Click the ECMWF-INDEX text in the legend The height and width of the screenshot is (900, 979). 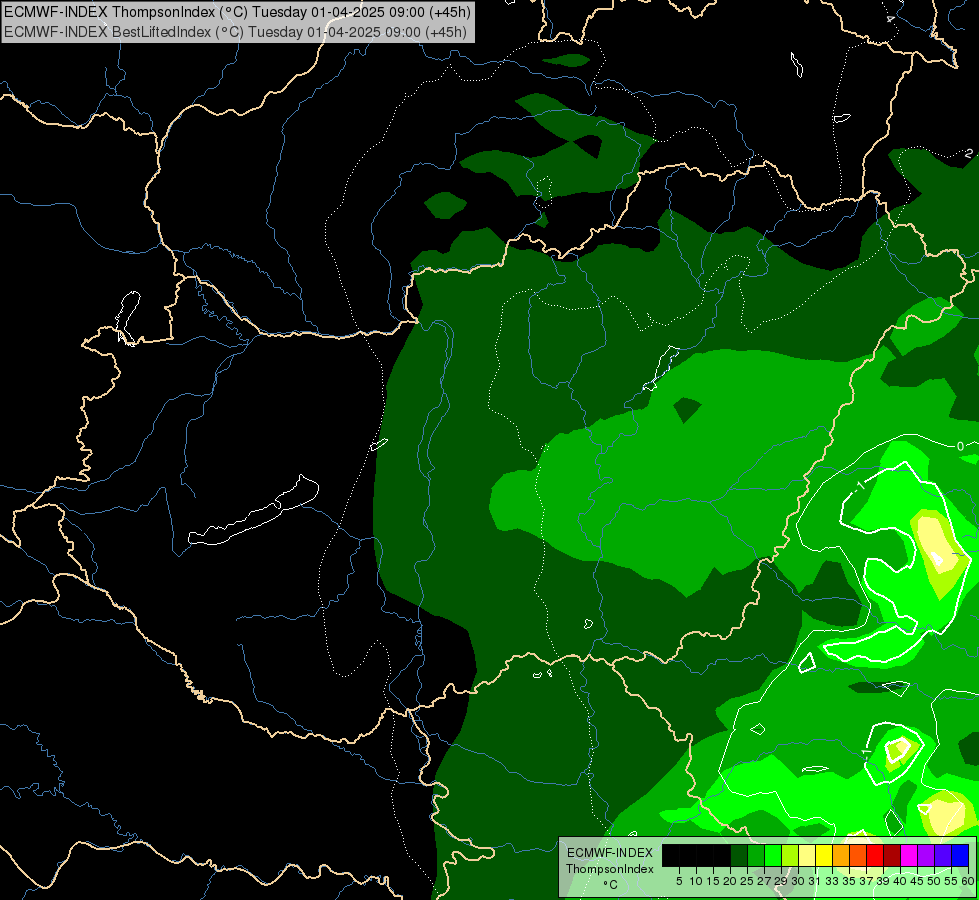click(x=610, y=853)
